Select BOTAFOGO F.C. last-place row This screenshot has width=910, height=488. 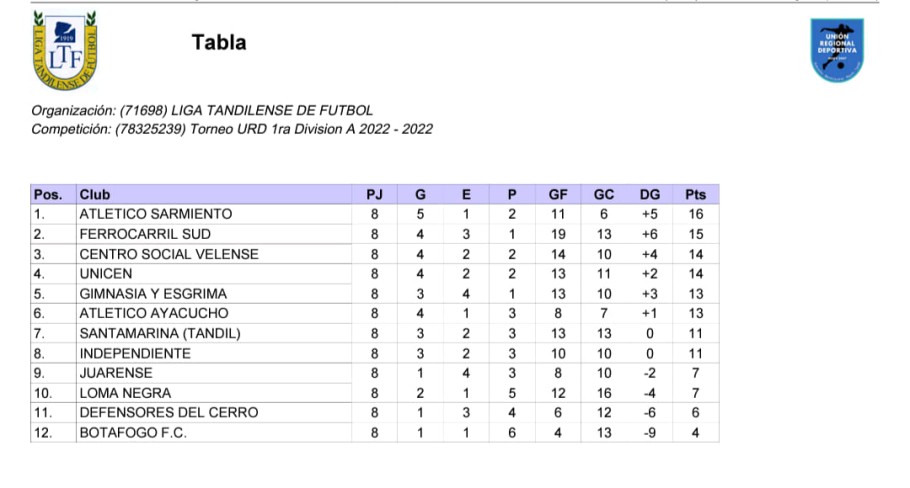[x=375, y=432]
